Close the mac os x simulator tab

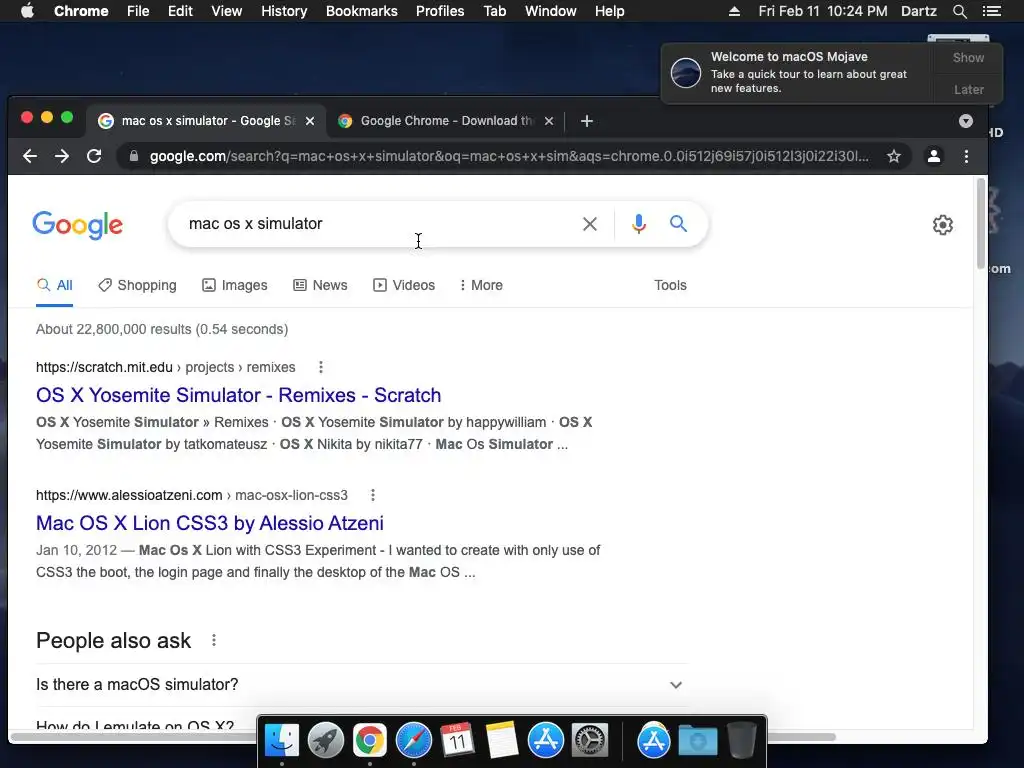click(x=310, y=121)
